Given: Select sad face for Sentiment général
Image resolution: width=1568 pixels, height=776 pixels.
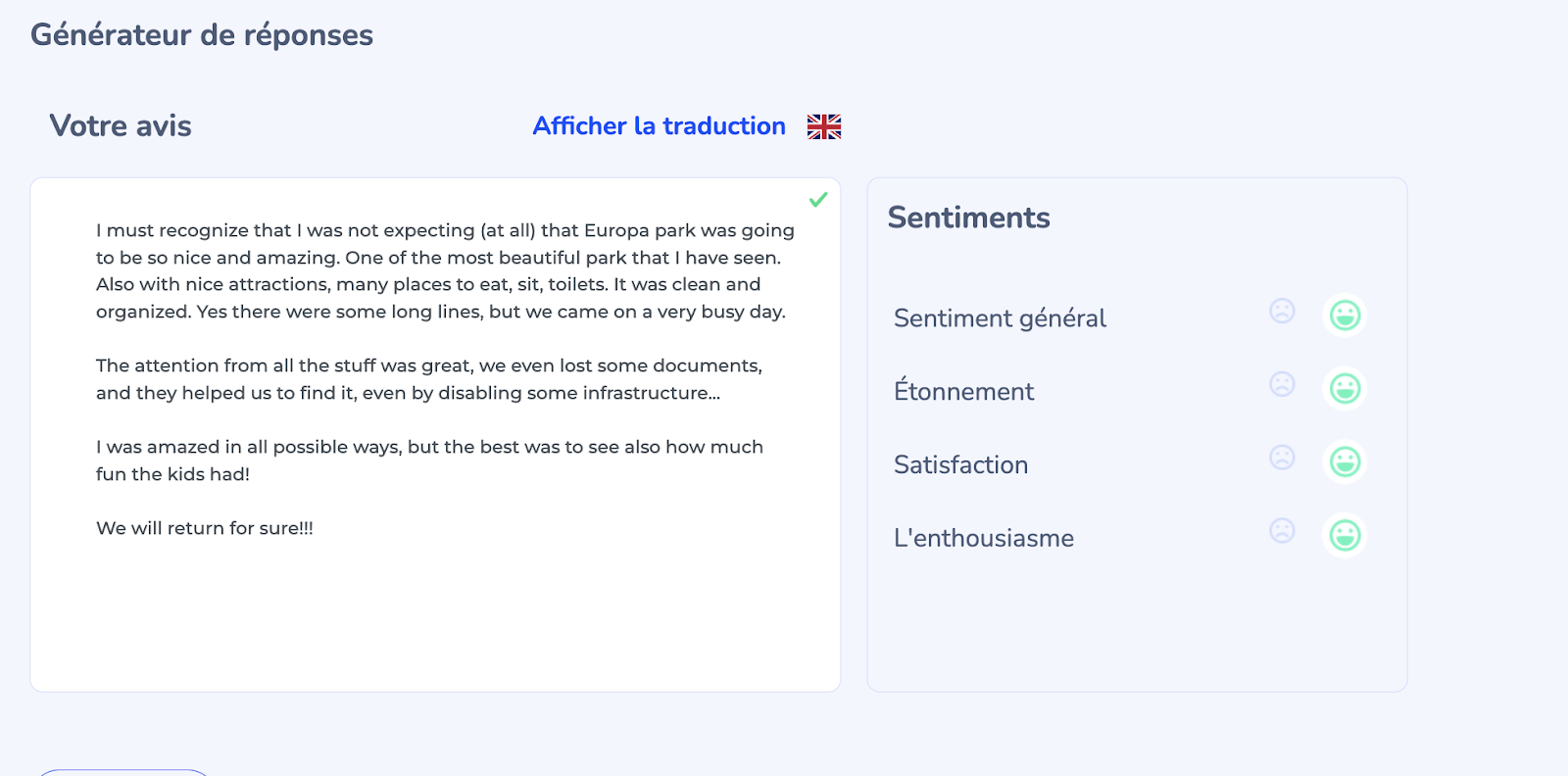Looking at the screenshot, I should click(1282, 312).
